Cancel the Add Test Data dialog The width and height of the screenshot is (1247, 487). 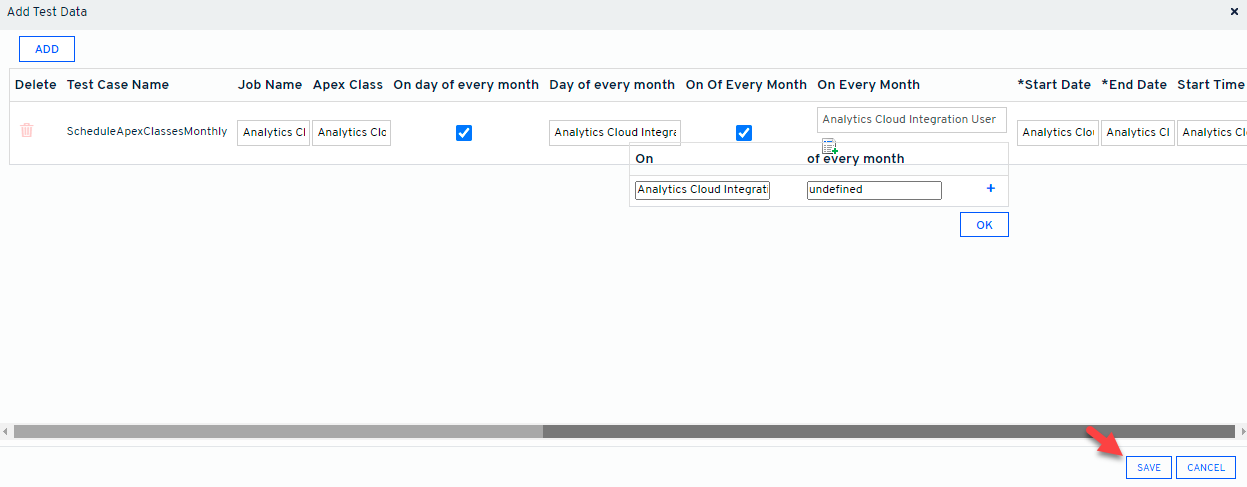point(1205,467)
